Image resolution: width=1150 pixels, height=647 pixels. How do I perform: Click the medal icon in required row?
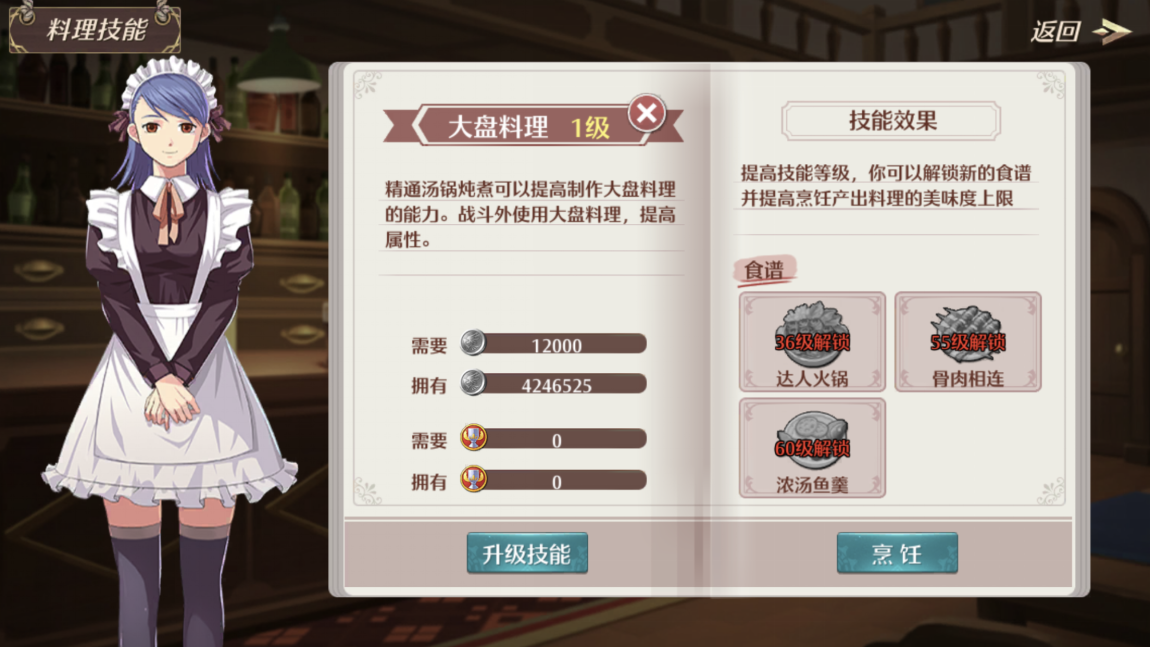click(474, 438)
